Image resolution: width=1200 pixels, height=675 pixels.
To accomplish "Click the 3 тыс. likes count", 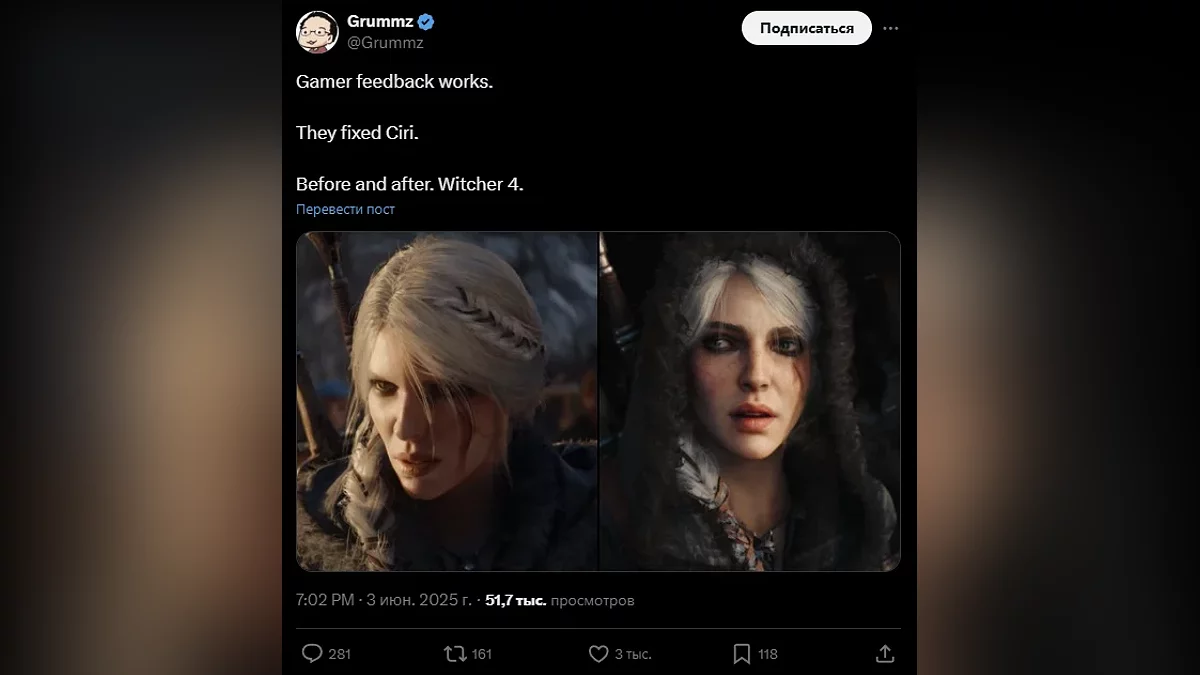I will pos(633,654).
